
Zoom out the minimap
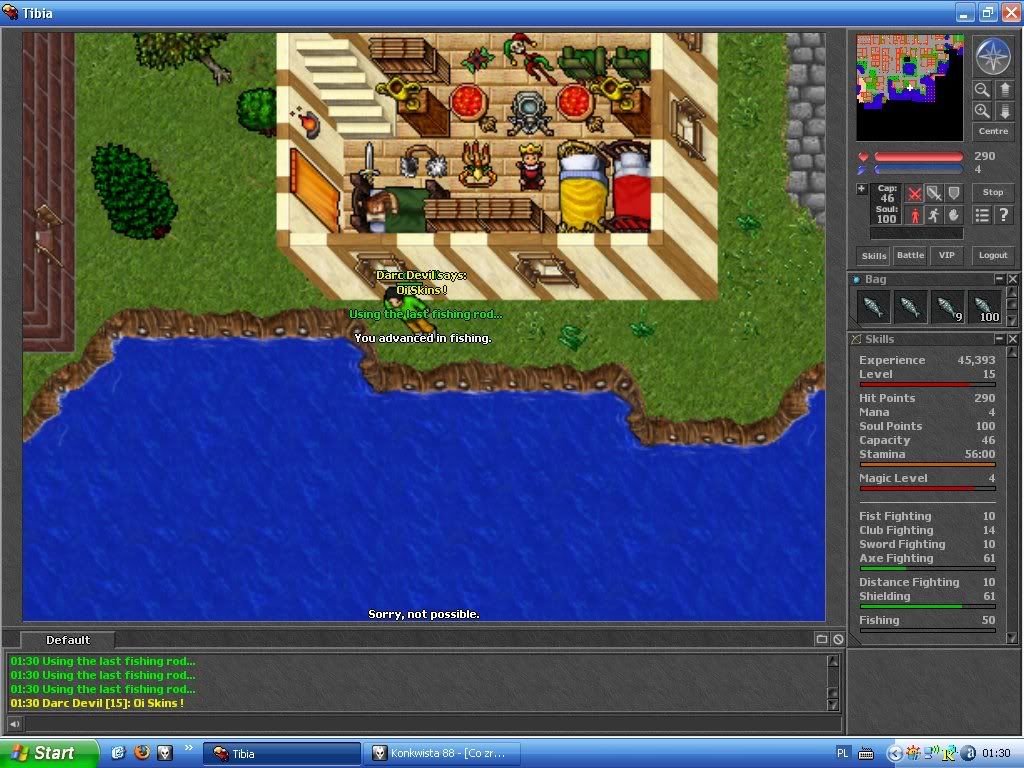(982, 89)
